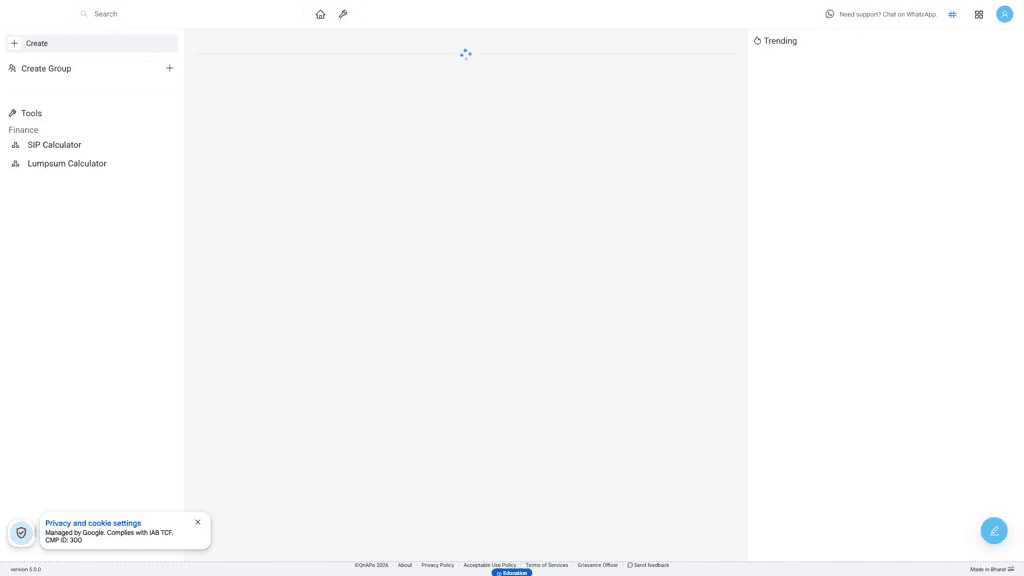
Task: Click the floating blue compose pencil button
Action: point(993,530)
